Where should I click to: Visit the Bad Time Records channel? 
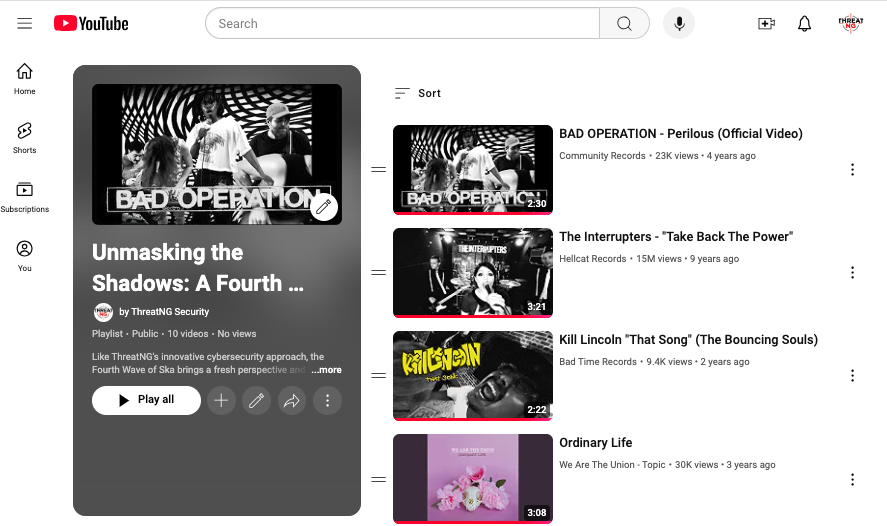(x=598, y=361)
